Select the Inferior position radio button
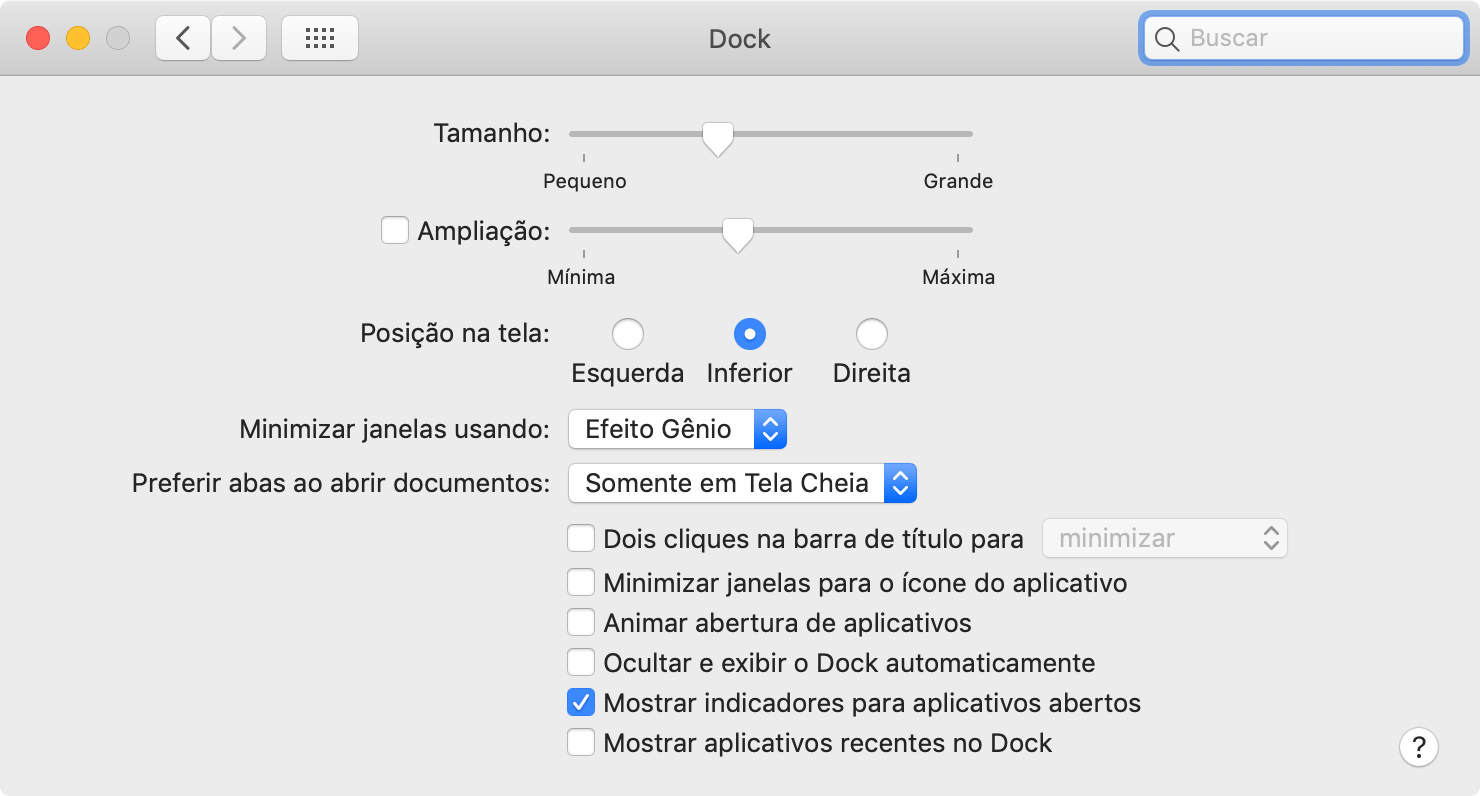The width and height of the screenshot is (1480, 796). 750,333
